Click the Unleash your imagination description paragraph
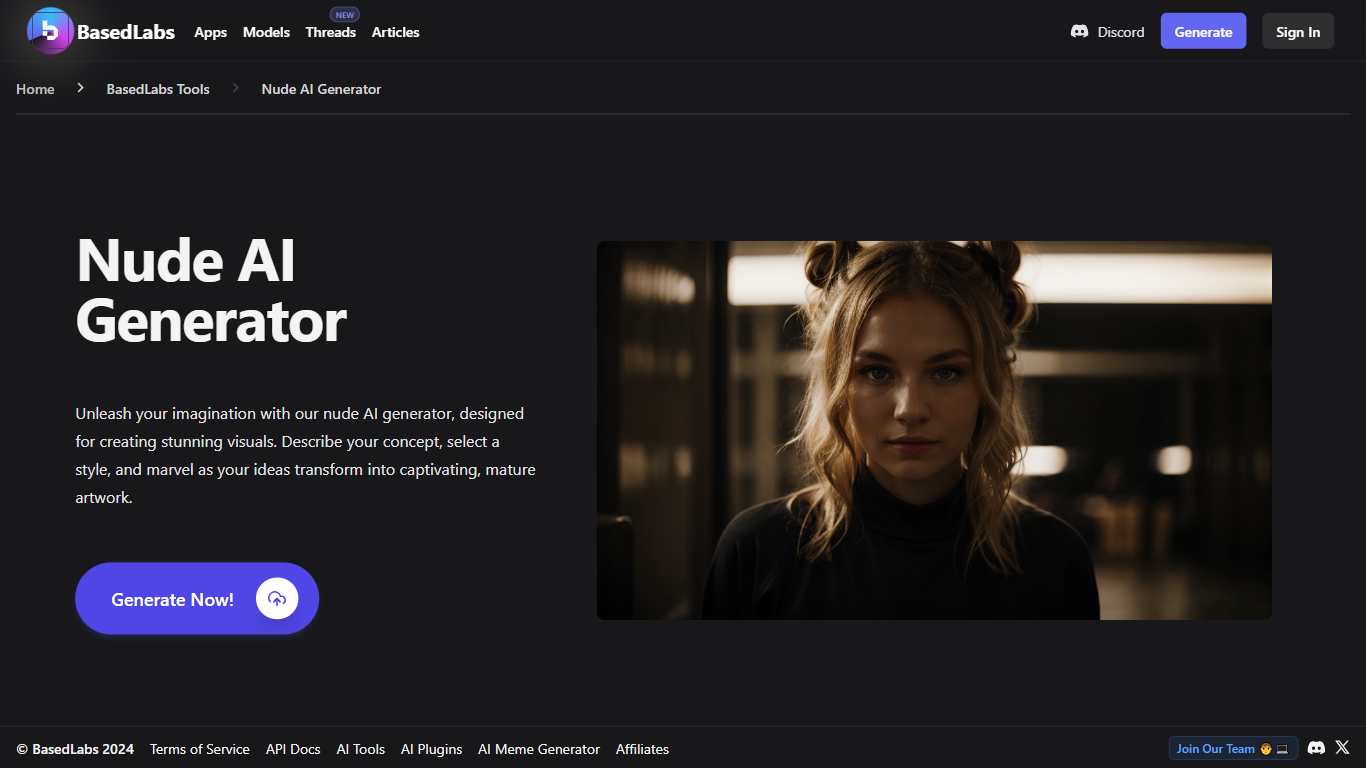Image resolution: width=1366 pixels, height=768 pixels. (x=306, y=455)
